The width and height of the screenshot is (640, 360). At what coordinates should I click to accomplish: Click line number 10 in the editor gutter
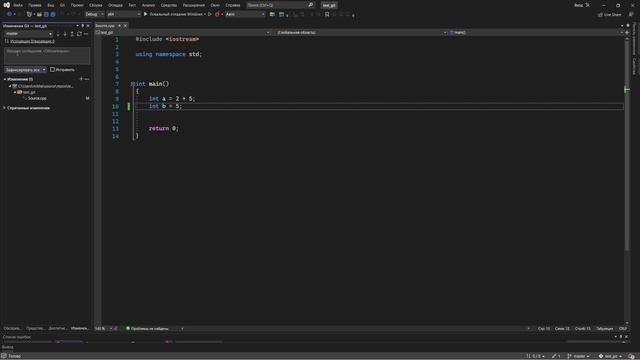point(116,107)
